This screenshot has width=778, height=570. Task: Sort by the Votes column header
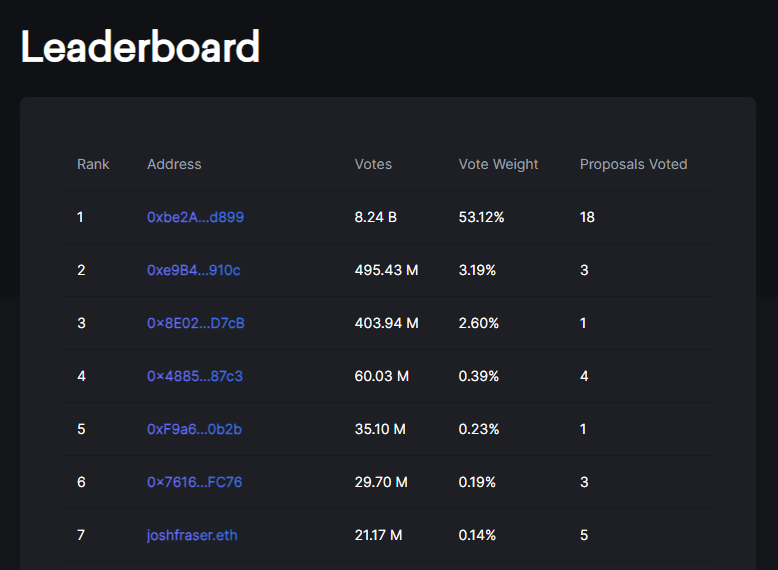(373, 164)
